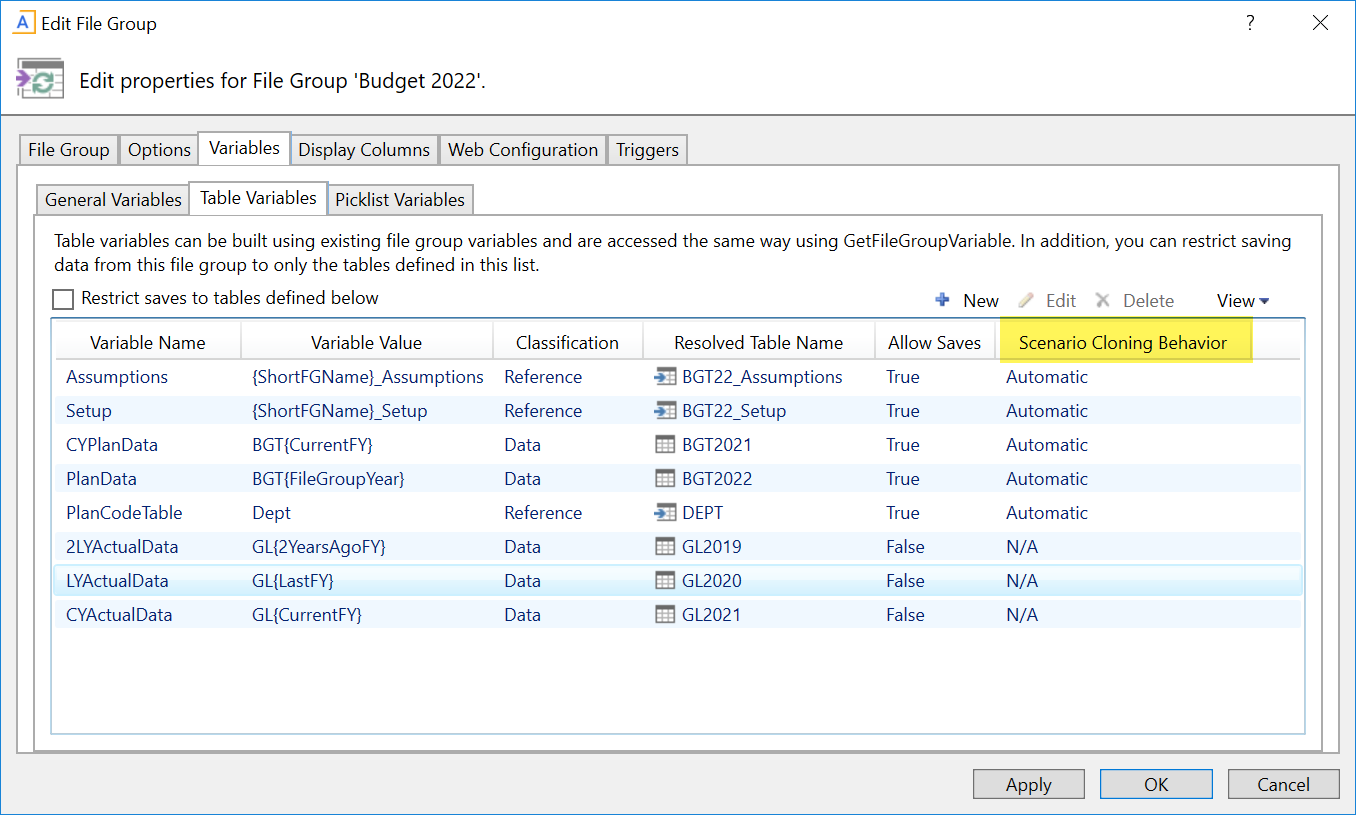The width and height of the screenshot is (1356, 815).
Task: Open the Web Configuration tab
Action: (523, 150)
